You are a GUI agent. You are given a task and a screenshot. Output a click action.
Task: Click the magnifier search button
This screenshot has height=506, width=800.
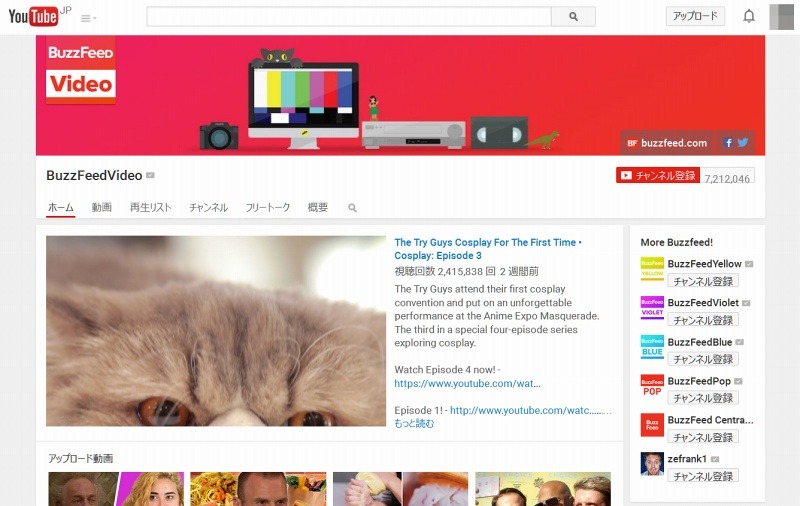(x=573, y=16)
